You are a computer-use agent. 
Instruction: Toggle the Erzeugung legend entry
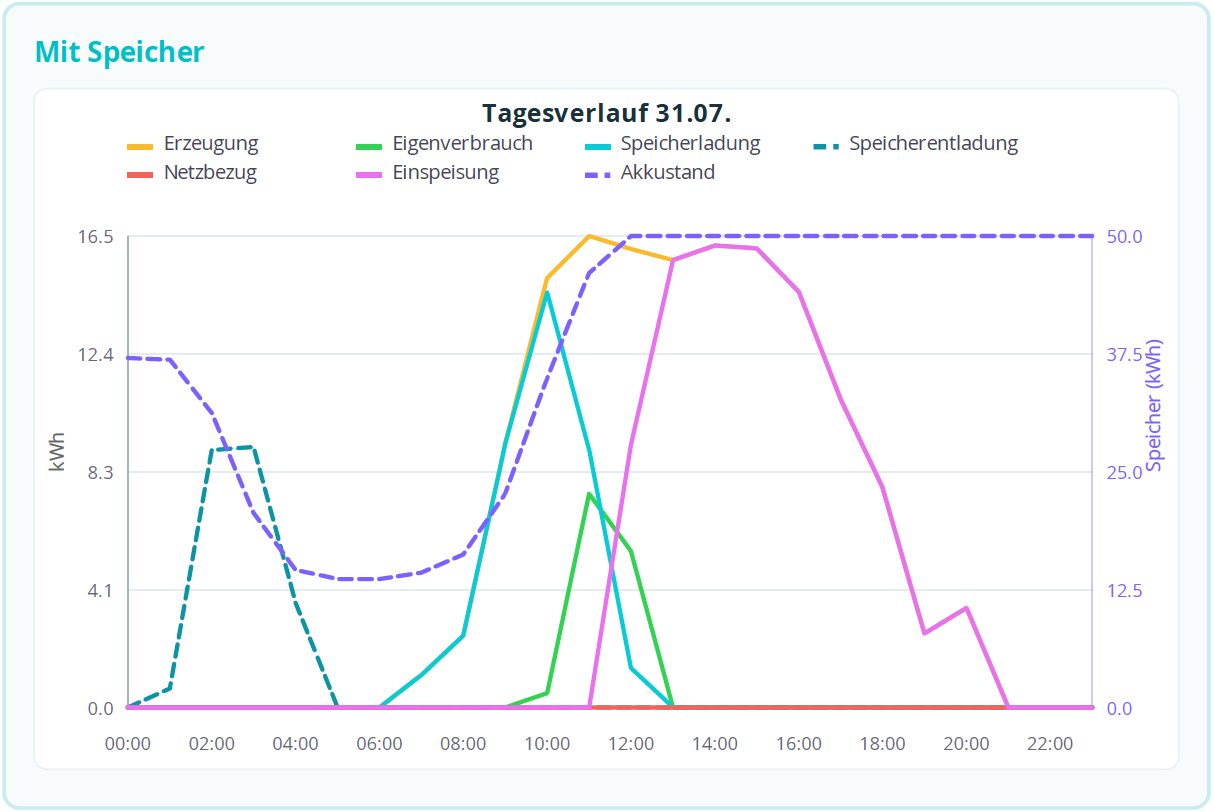pyautogui.click(x=192, y=143)
